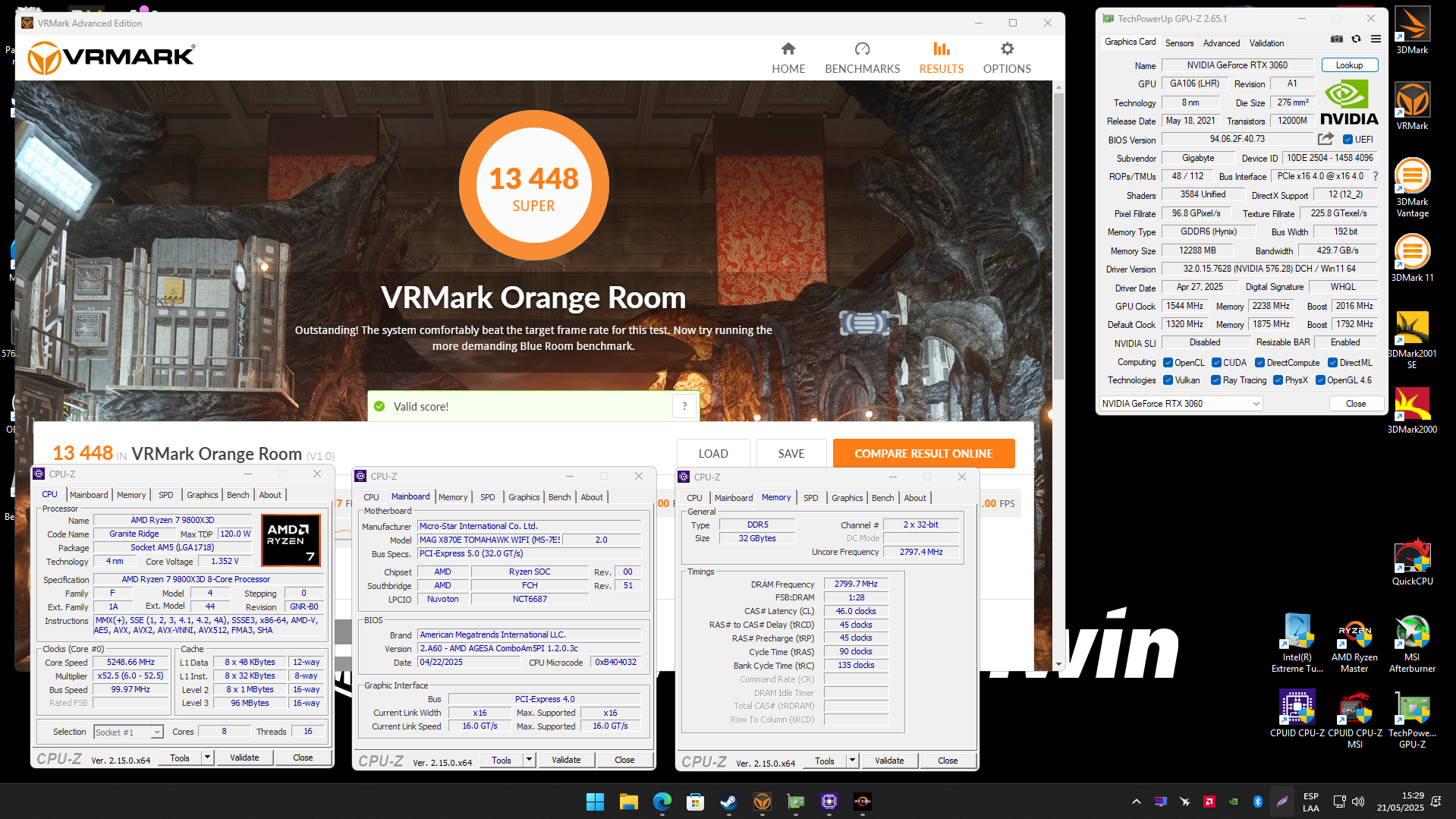Open AMD Ryzen Master desktop shortcut

point(1354,643)
